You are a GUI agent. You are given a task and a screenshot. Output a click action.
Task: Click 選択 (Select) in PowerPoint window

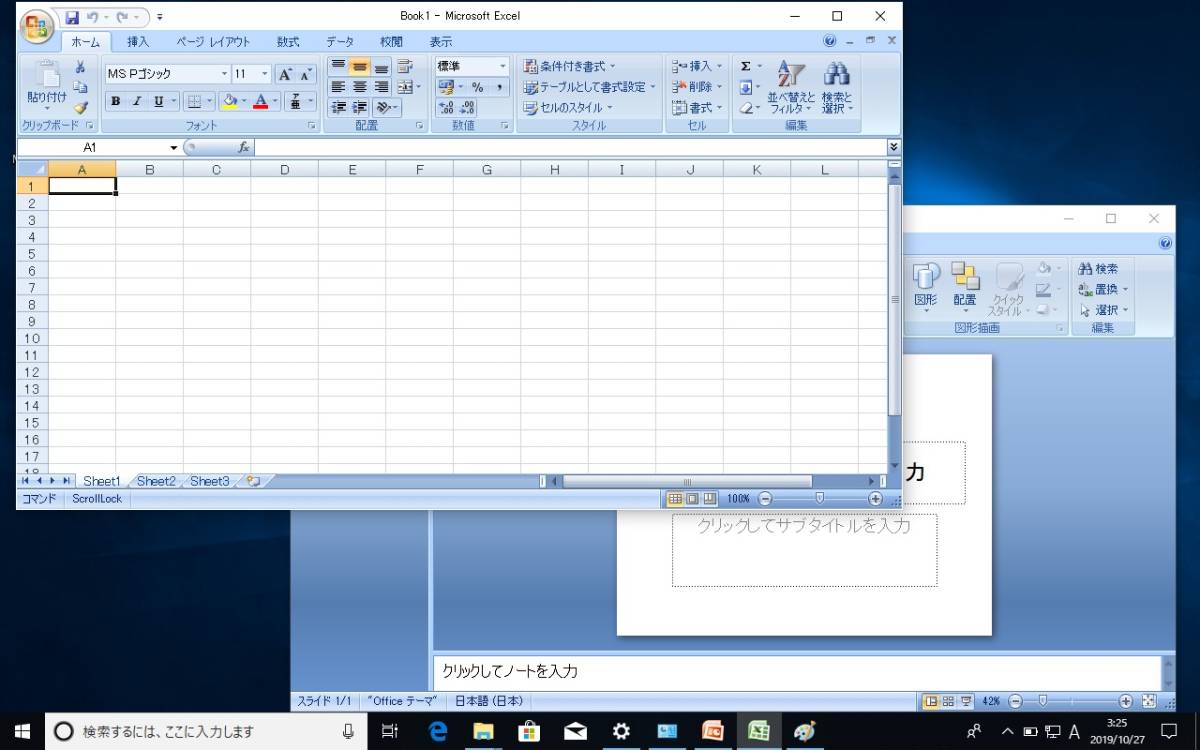(1103, 310)
